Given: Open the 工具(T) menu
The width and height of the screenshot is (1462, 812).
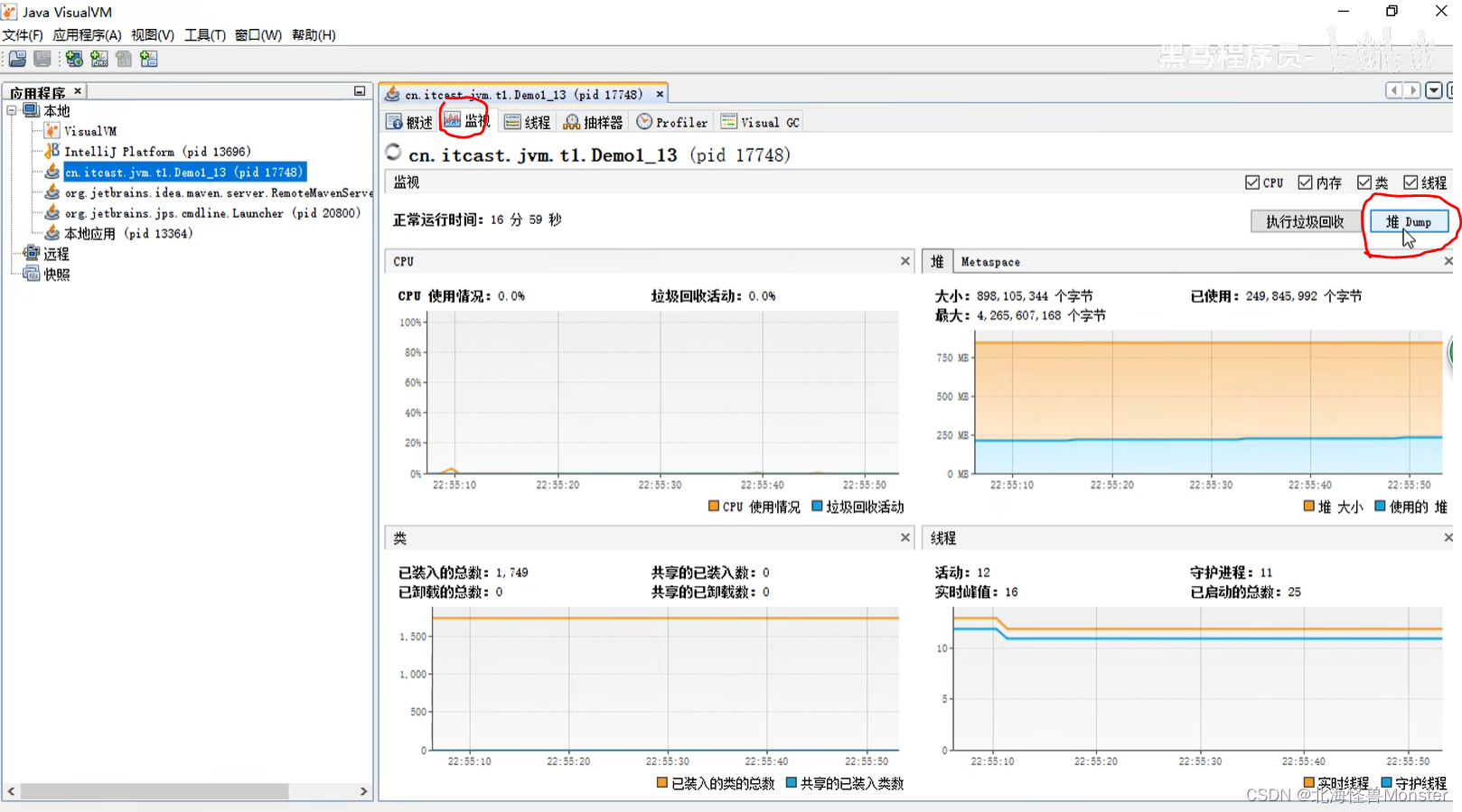Looking at the screenshot, I should click(205, 35).
